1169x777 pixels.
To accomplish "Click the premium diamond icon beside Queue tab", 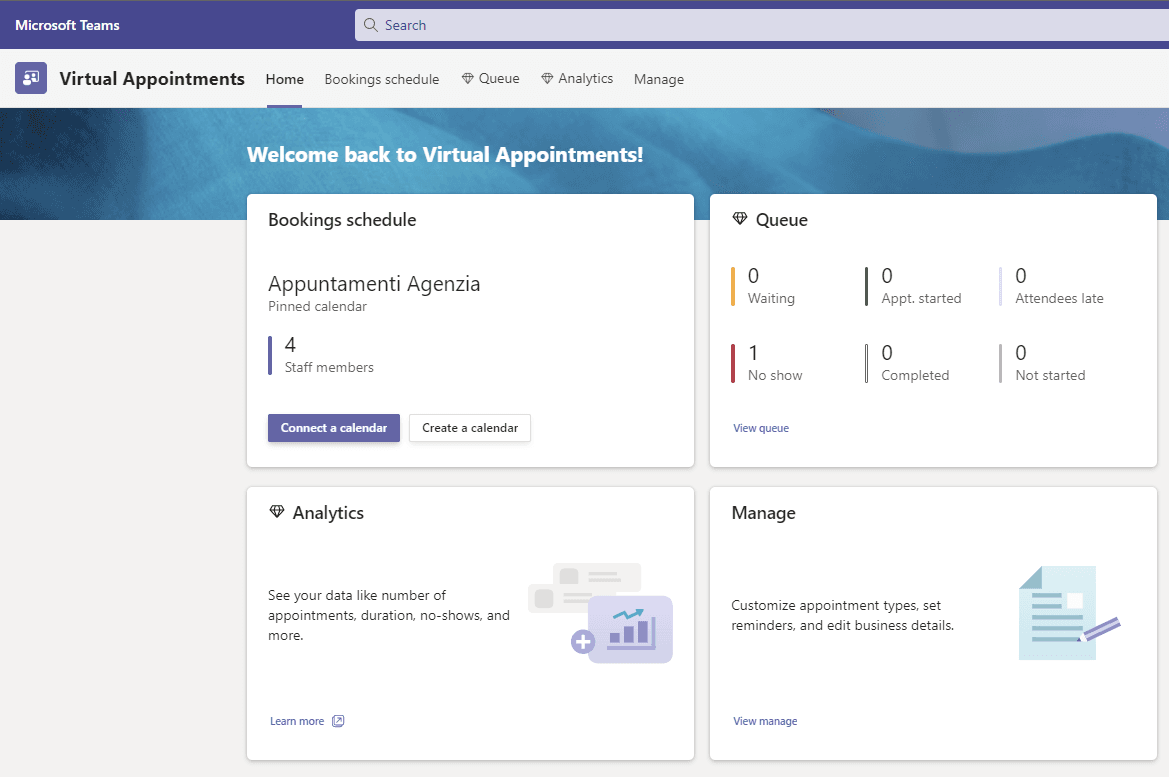I will pyautogui.click(x=467, y=78).
